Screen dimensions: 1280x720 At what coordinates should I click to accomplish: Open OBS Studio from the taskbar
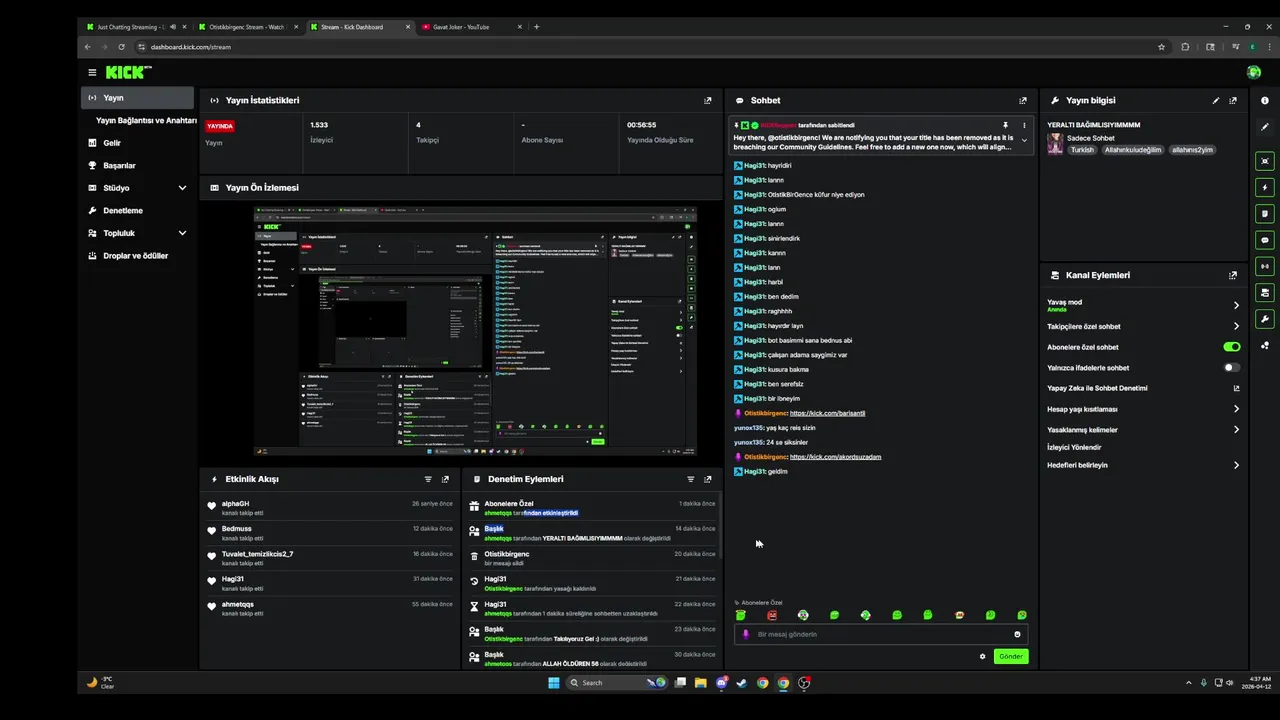click(804, 683)
